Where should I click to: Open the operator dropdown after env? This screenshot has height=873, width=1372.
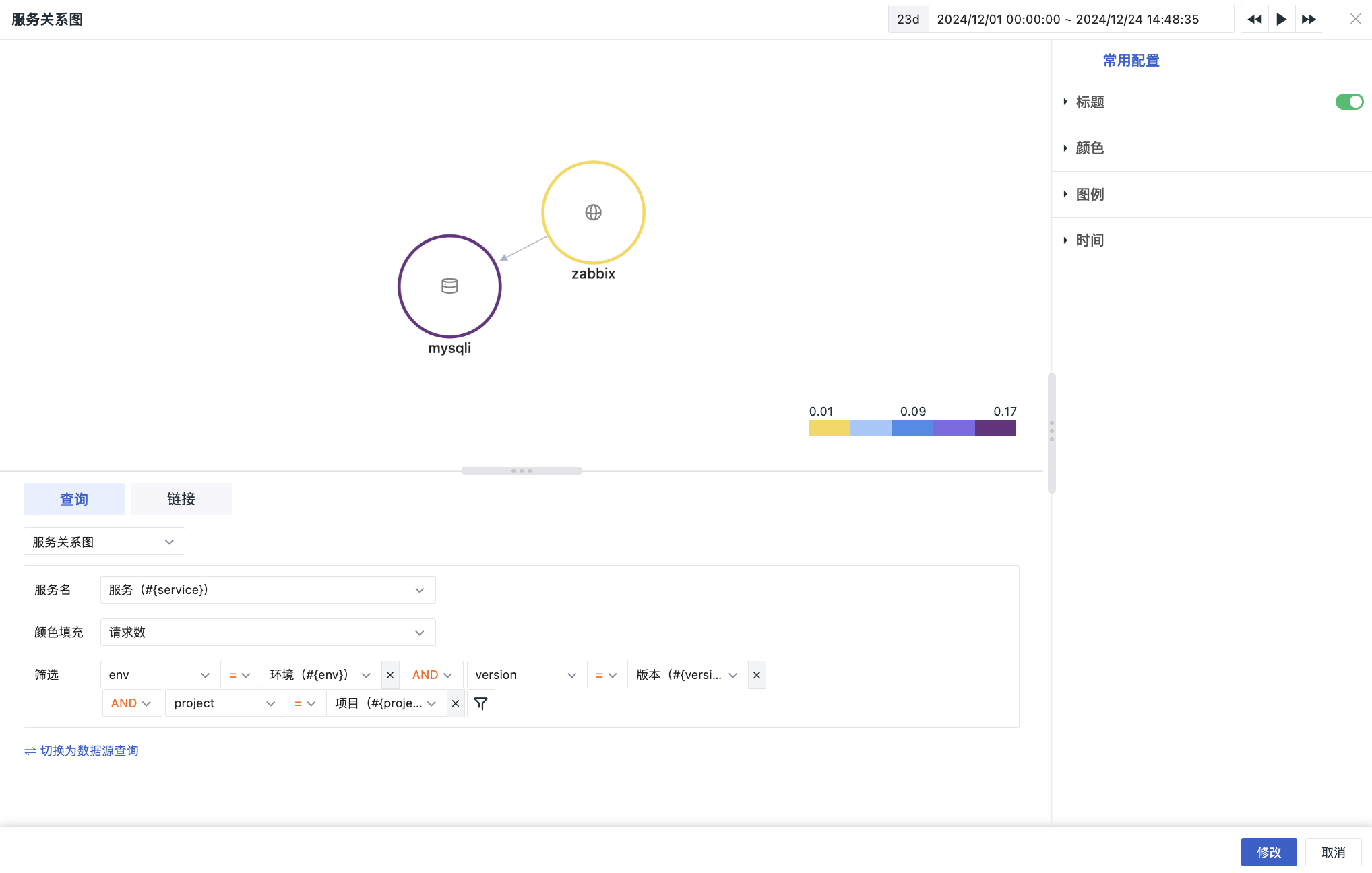point(240,675)
